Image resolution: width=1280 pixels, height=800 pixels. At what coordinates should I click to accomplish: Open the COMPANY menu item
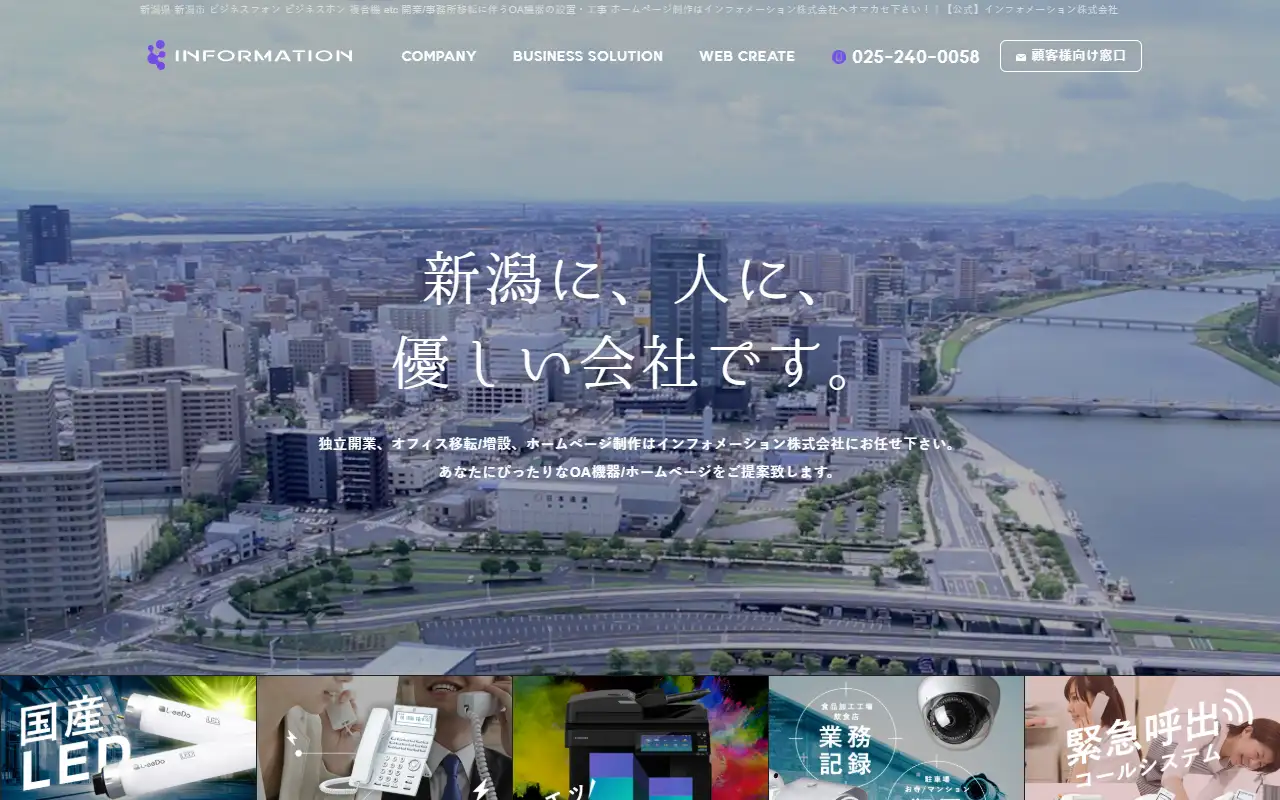pos(439,56)
